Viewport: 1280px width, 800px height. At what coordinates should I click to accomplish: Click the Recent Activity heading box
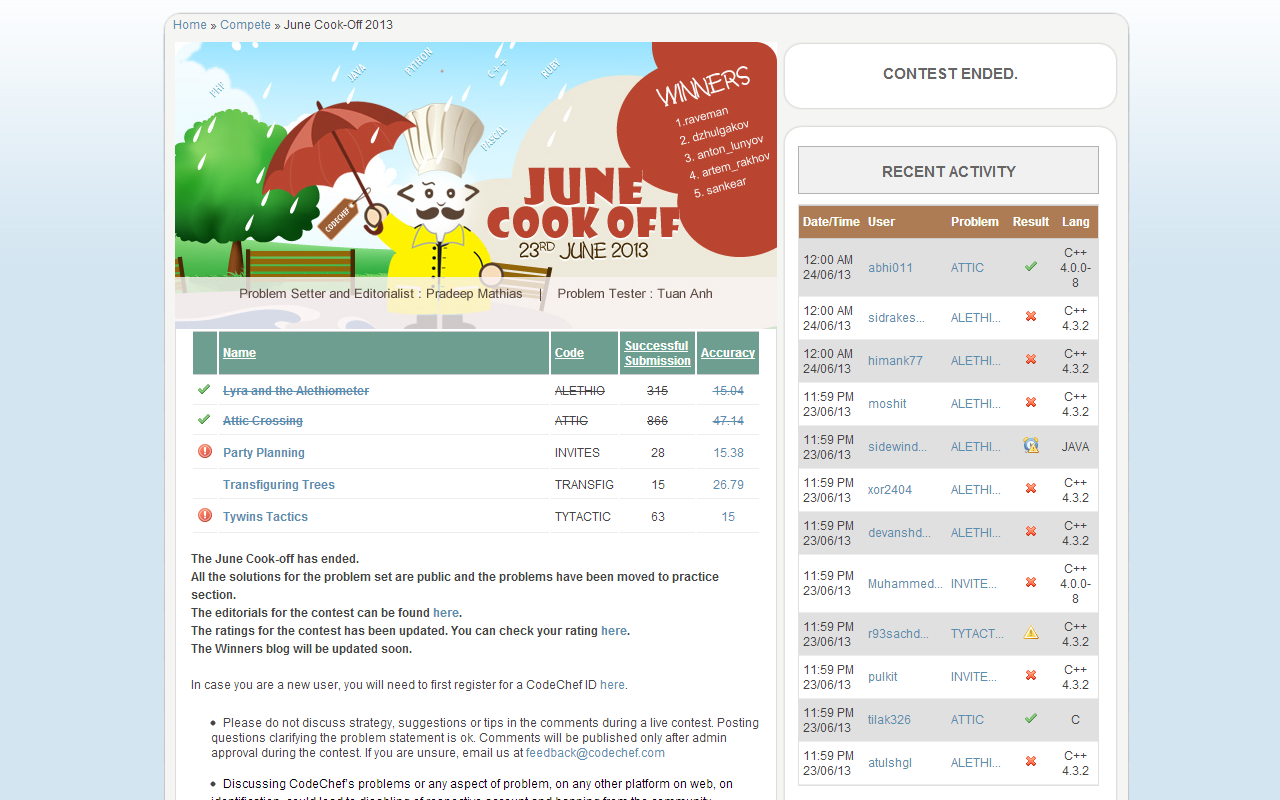point(948,171)
